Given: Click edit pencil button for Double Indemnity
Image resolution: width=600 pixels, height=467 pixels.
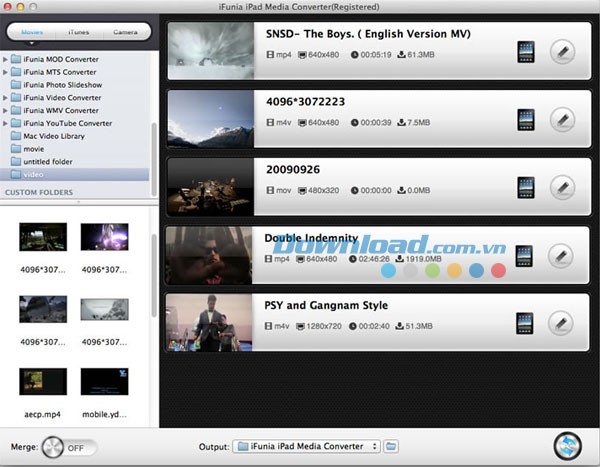Looking at the screenshot, I should 561,256.
